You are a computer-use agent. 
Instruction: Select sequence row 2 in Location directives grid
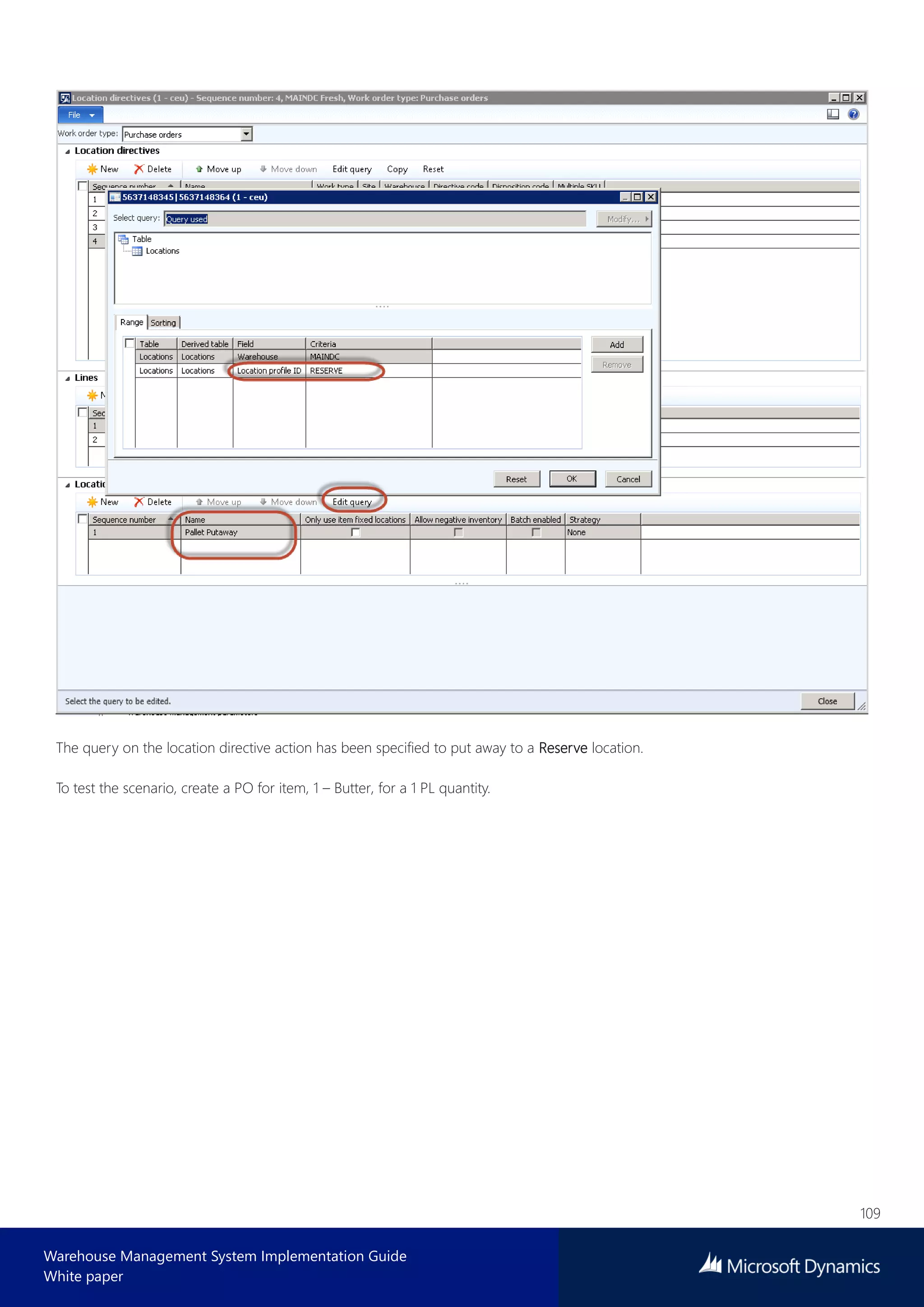(x=97, y=213)
